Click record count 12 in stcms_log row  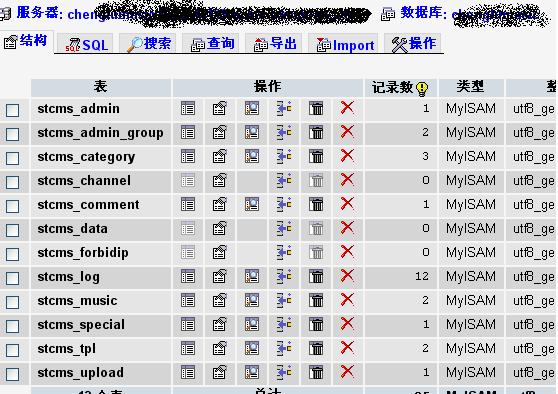coord(422,276)
